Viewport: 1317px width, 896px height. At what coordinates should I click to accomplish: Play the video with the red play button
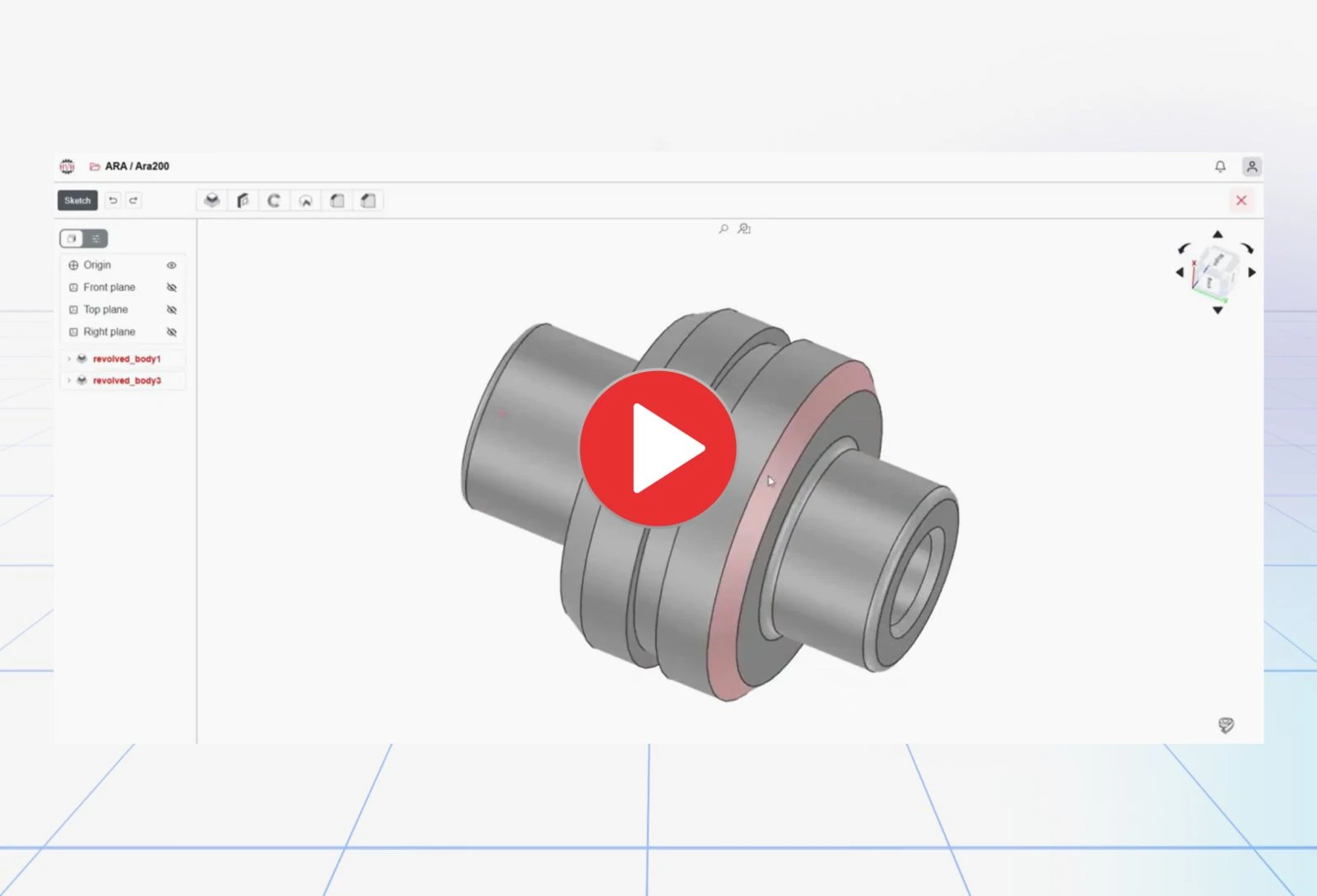[x=658, y=448]
